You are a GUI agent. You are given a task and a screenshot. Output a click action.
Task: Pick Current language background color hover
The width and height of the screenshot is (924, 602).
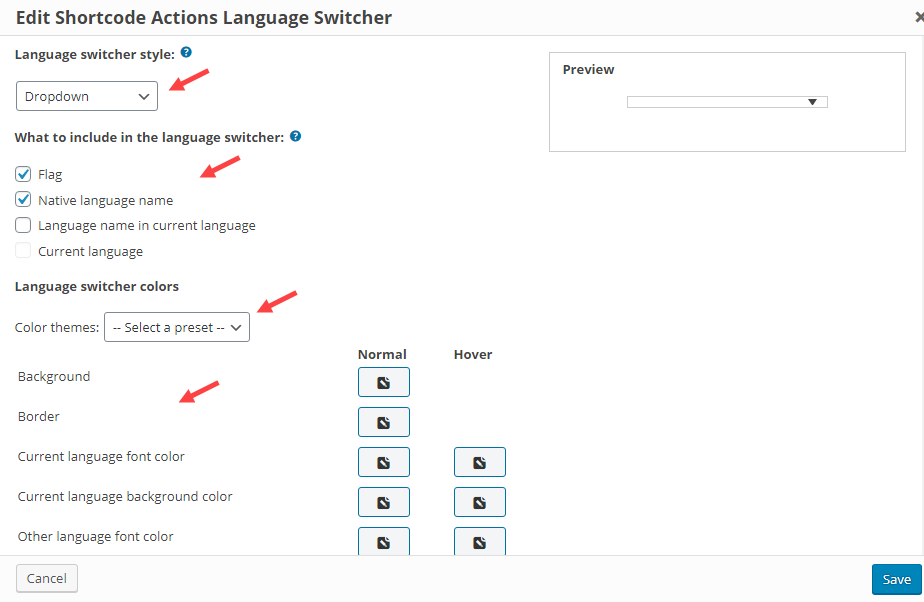[479, 502]
